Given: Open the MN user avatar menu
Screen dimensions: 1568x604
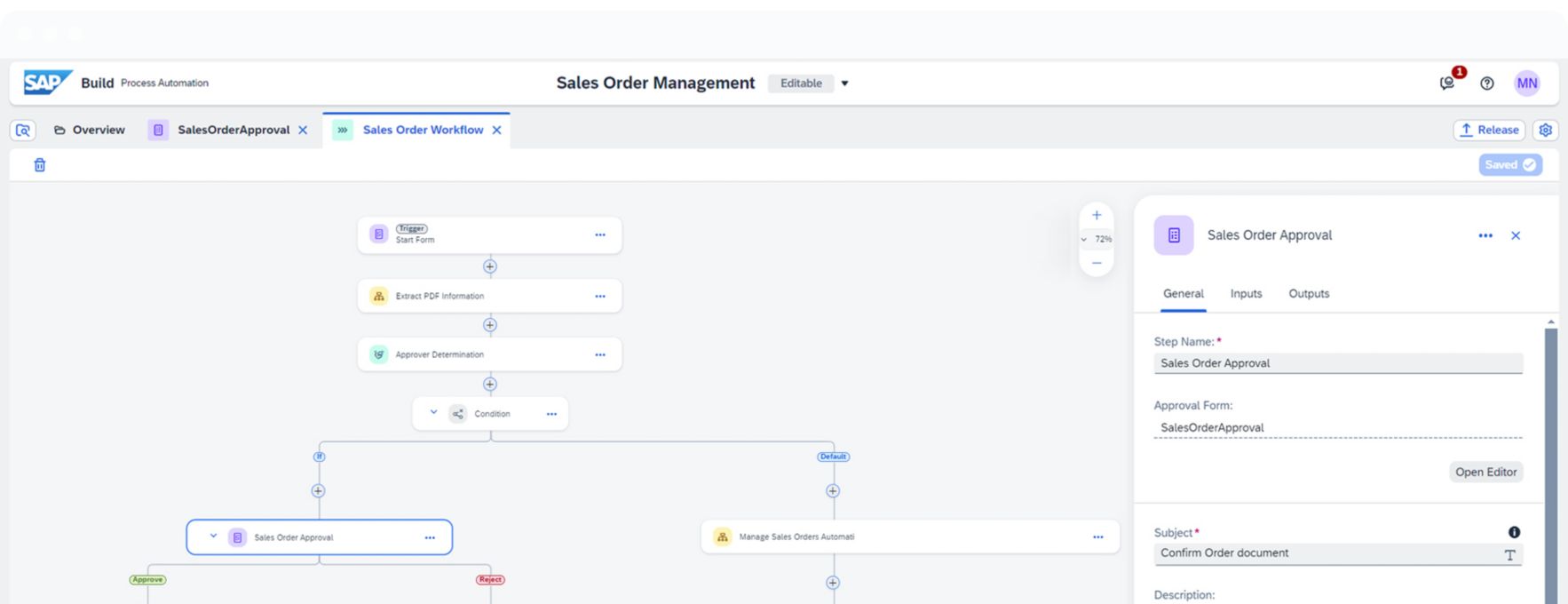Looking at the screenshot, I should 1526,83.
